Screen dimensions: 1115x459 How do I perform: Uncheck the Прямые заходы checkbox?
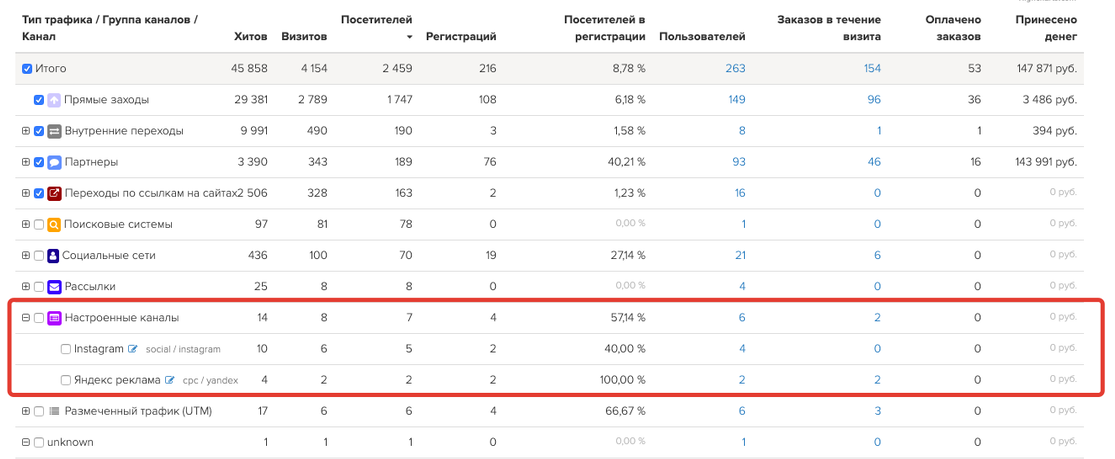39,100
